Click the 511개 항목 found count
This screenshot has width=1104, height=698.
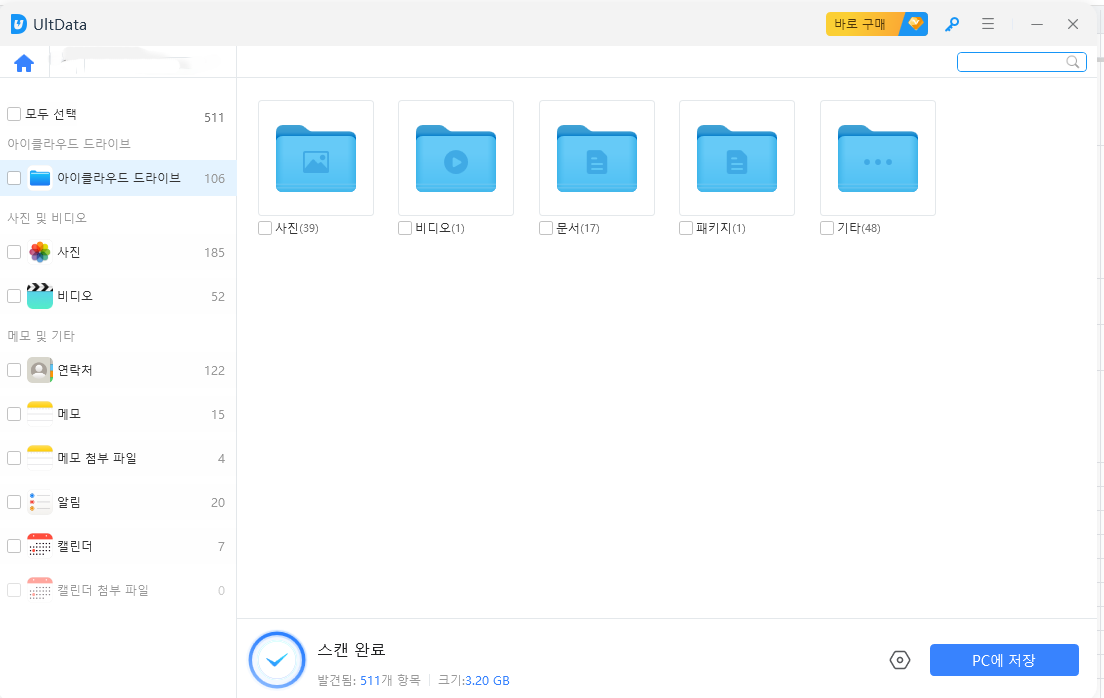[390, 680]
